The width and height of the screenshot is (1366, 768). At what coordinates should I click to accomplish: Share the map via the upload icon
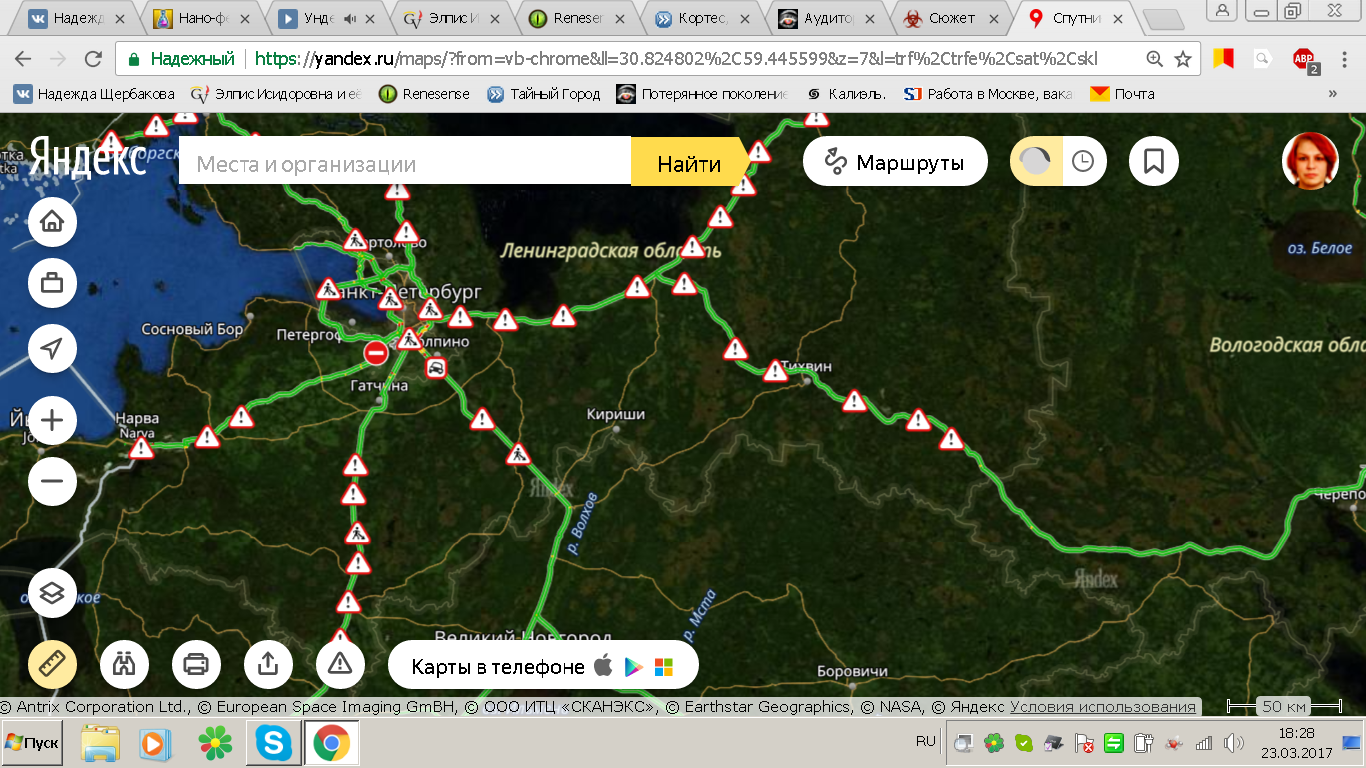pyautogui.click(x=268, y=663)
